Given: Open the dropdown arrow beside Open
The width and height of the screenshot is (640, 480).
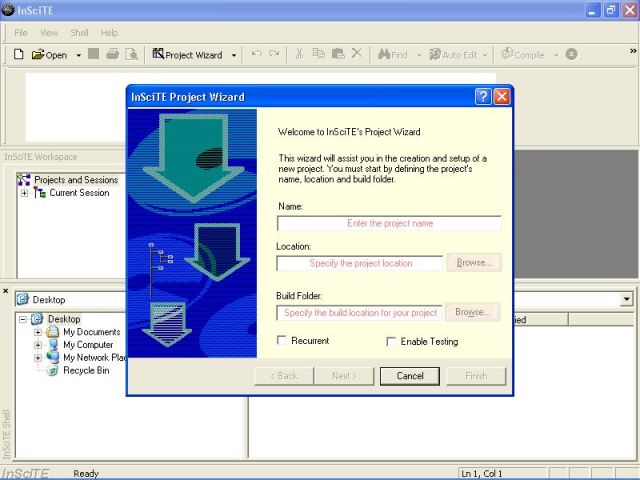Looking at the screenshot, I should (79, 55).
